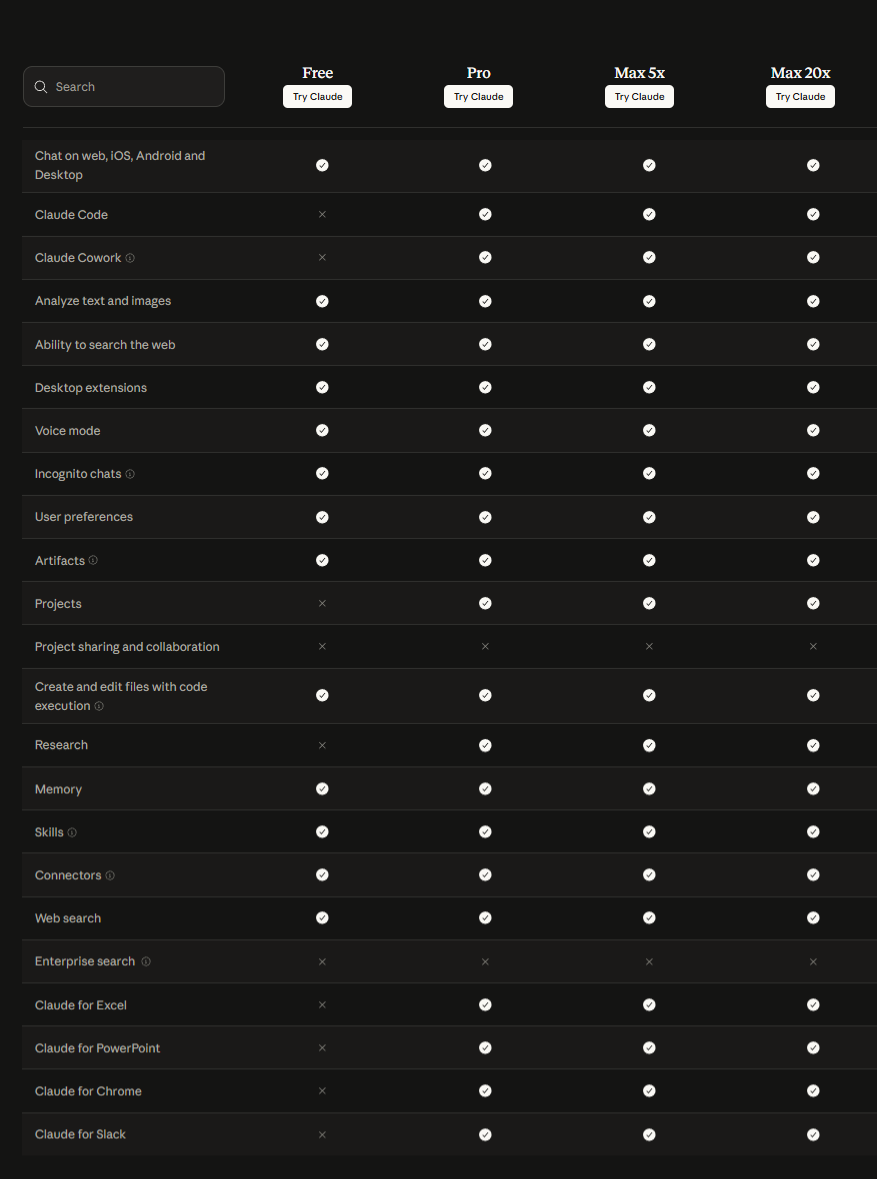Click the Connectors info icon
The width and height of the screenshot is (877, 1179).
point(110,875)
